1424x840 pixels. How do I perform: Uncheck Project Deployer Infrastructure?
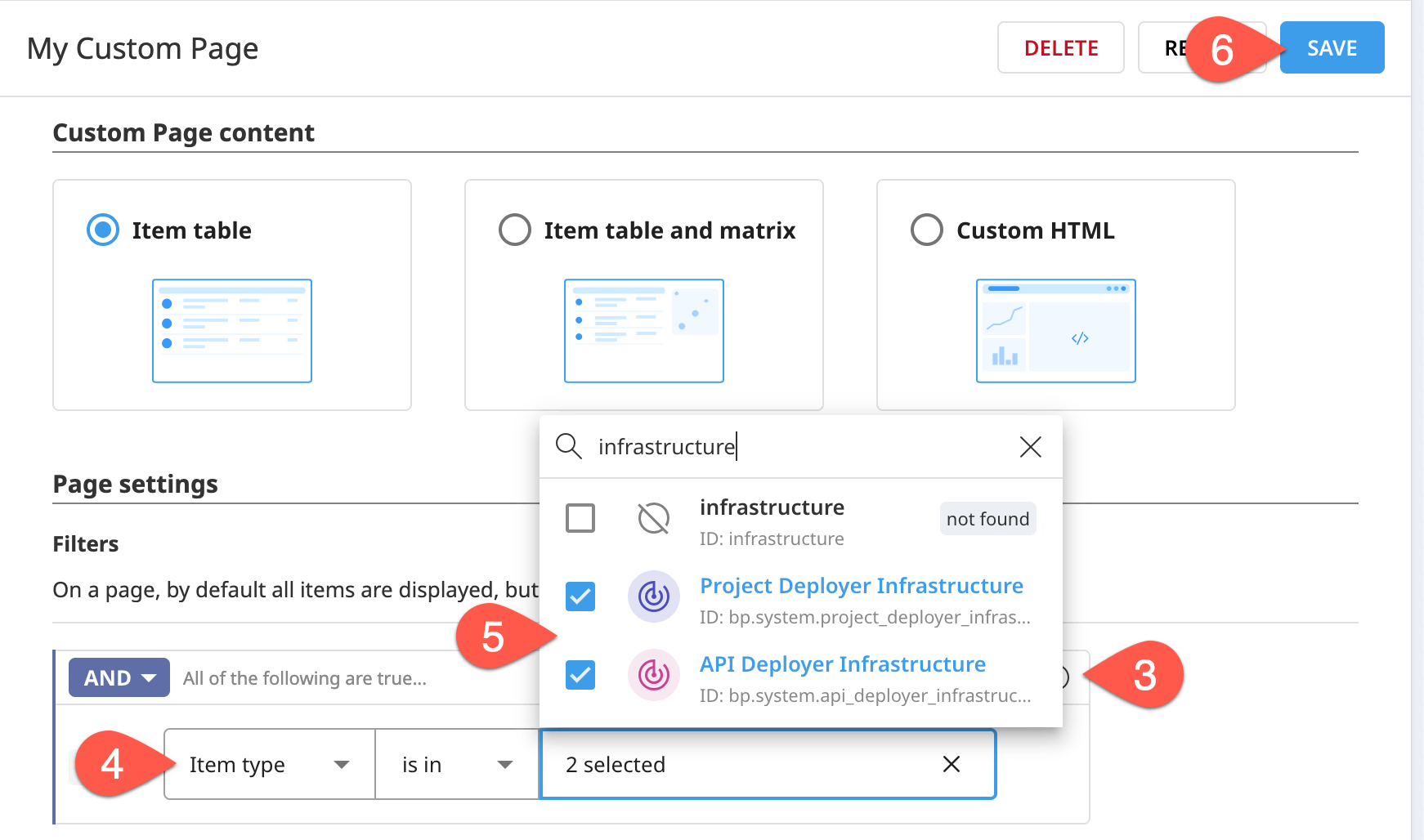[x=580, y=596]
